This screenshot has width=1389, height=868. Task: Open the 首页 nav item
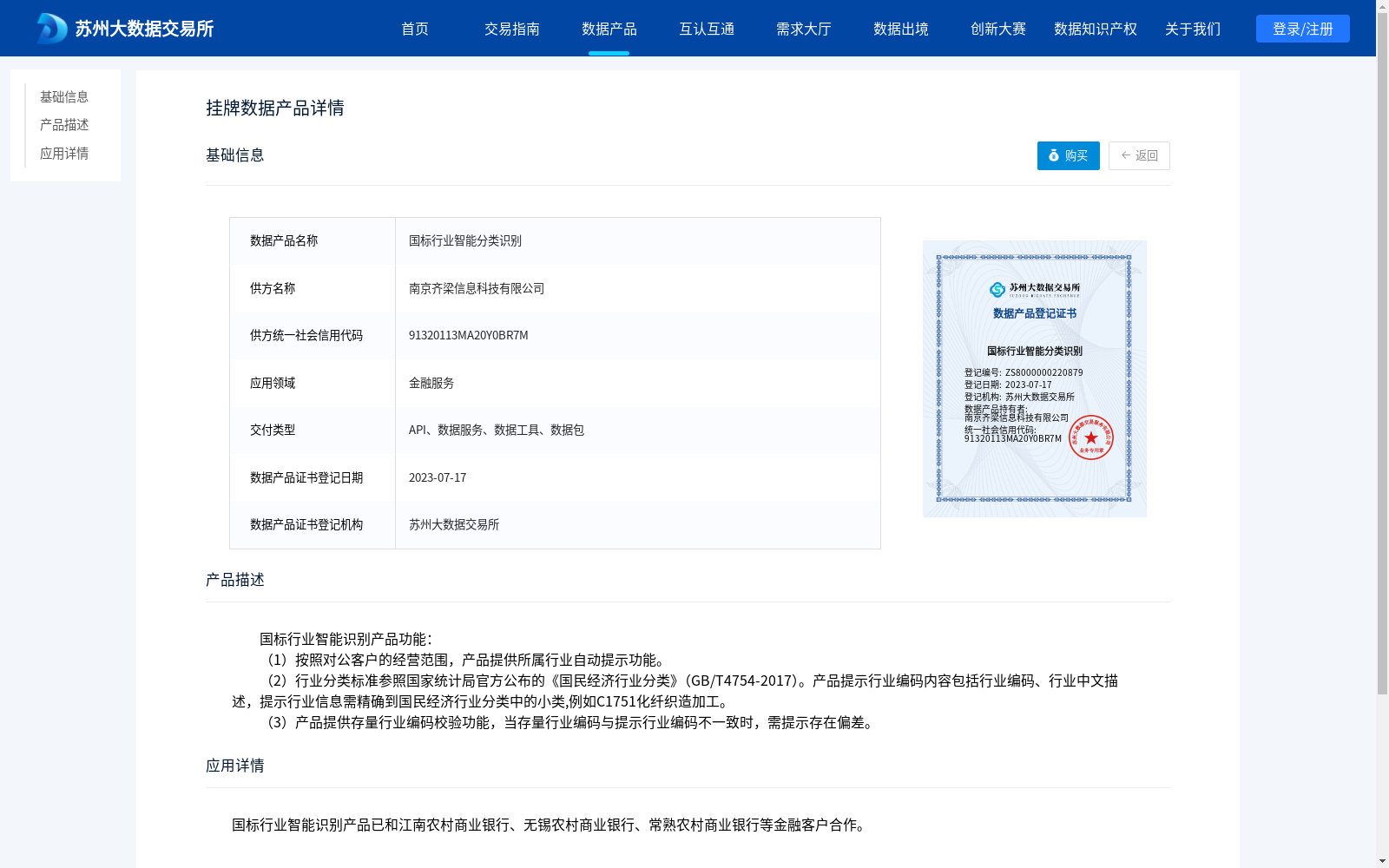click(x=415, y=29)
